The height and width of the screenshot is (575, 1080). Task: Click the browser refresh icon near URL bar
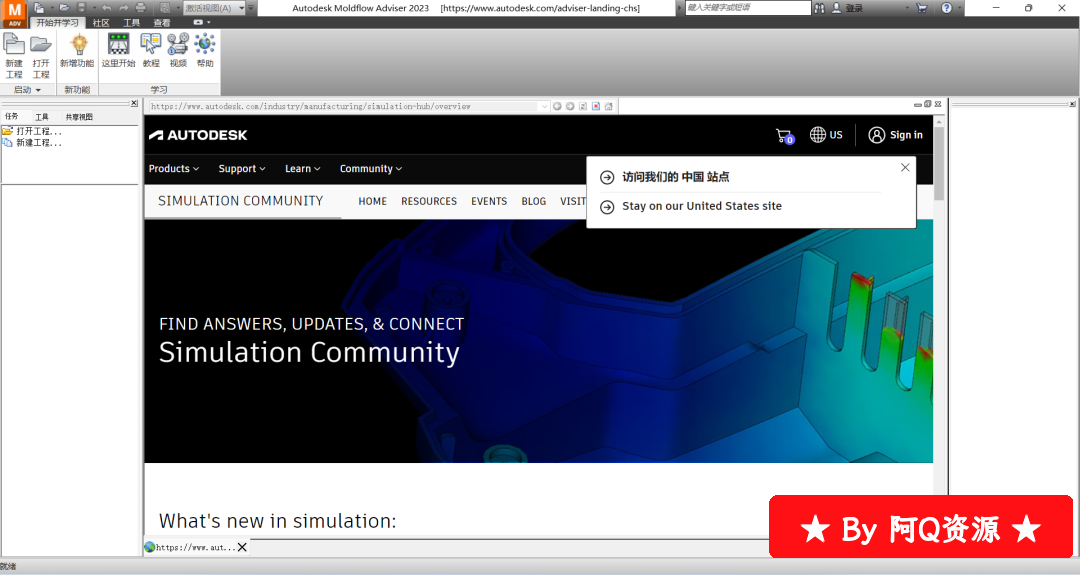[583, 106]
